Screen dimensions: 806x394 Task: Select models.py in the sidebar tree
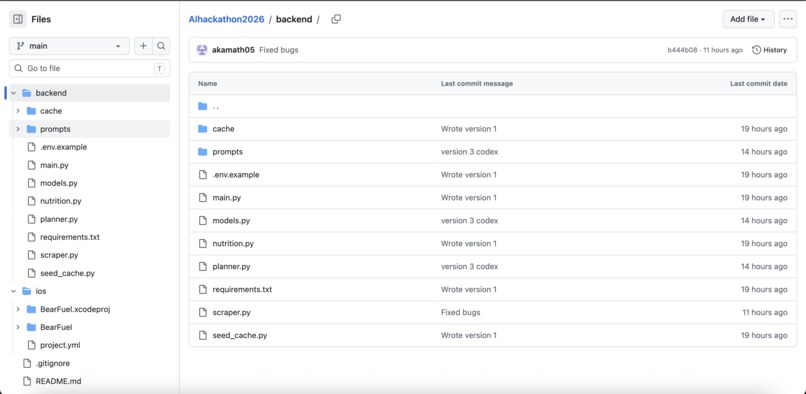click(x=59, y=183)
